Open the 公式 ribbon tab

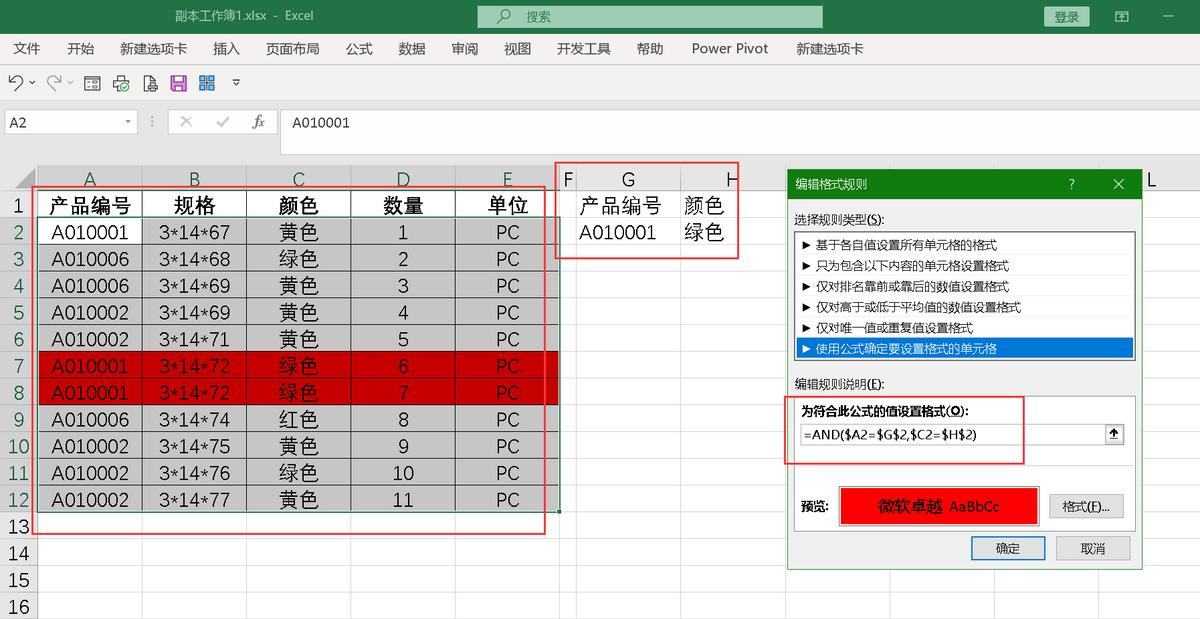(359, 49)
